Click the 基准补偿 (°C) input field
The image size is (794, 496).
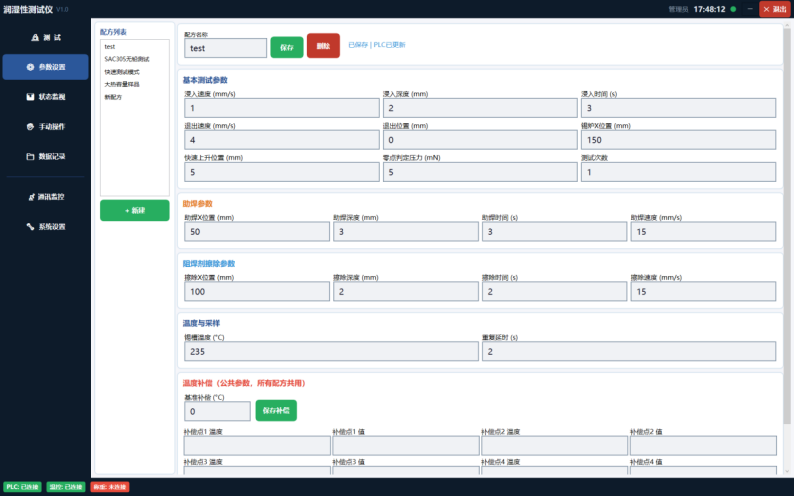tap(217, 411)
